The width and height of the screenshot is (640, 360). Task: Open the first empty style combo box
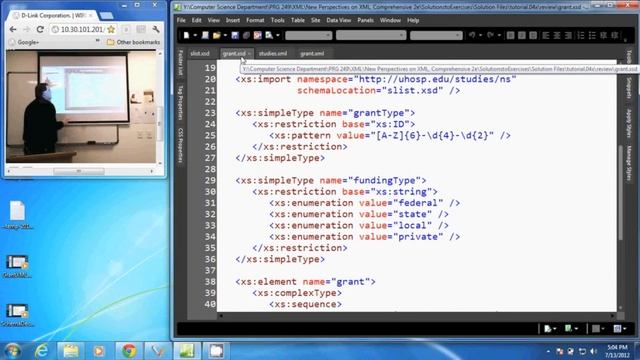point(309,36)
